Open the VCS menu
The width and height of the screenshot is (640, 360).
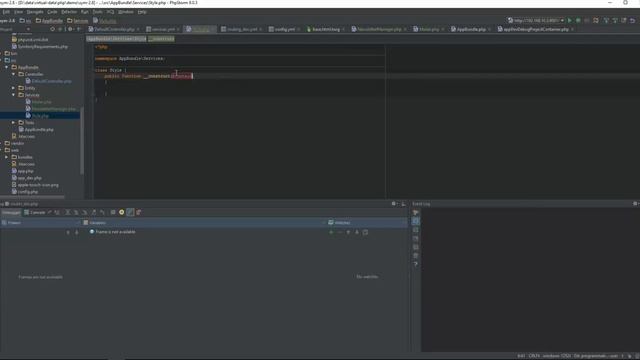click(110, 12)
